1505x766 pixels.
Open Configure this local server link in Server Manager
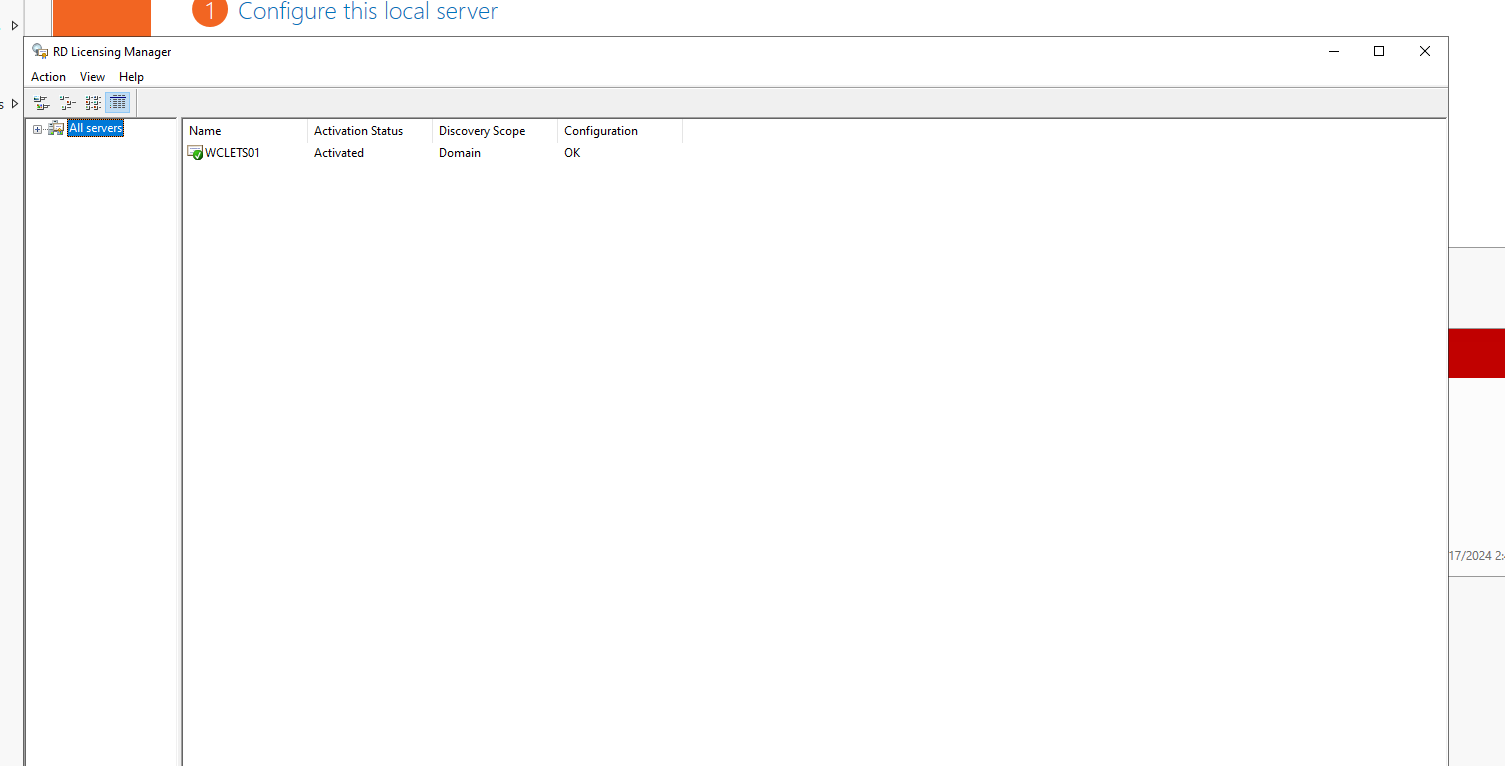pyautogui.click(x=368, y=12)
